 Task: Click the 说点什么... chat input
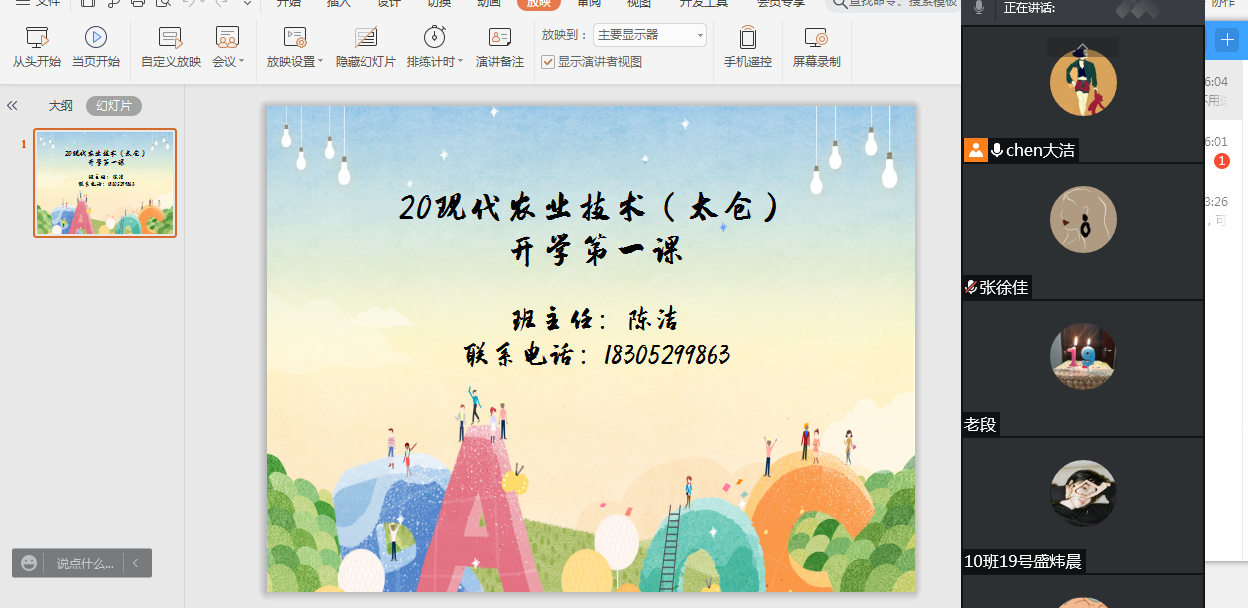[x=84, y=563]
